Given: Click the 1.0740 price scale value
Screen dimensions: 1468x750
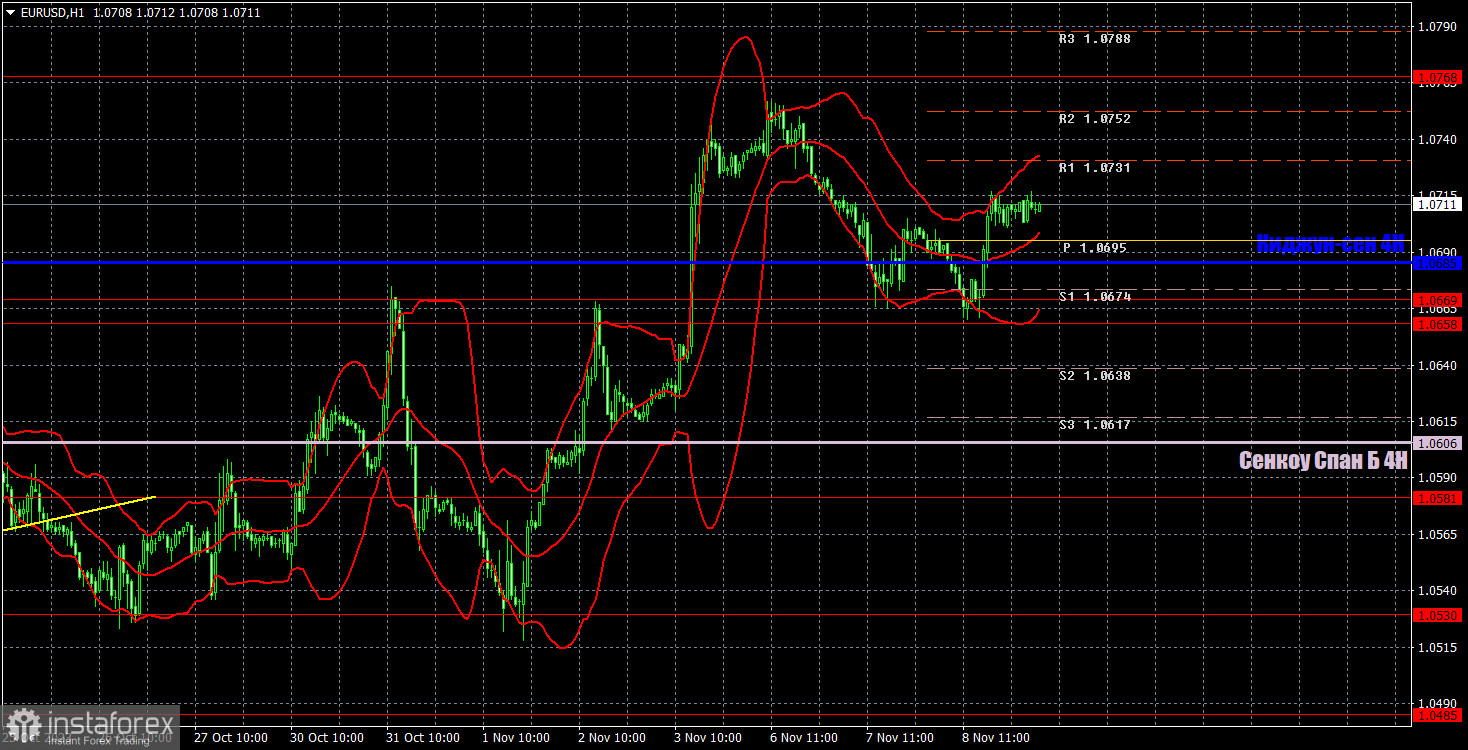Looking at the screenshot, I should (x=1436, y=140).
